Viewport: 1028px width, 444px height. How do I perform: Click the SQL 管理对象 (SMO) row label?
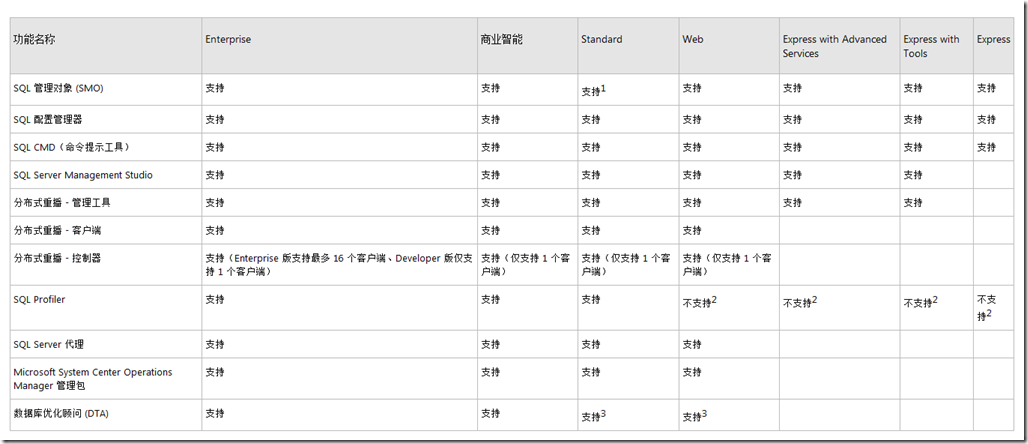click(58, 89)
